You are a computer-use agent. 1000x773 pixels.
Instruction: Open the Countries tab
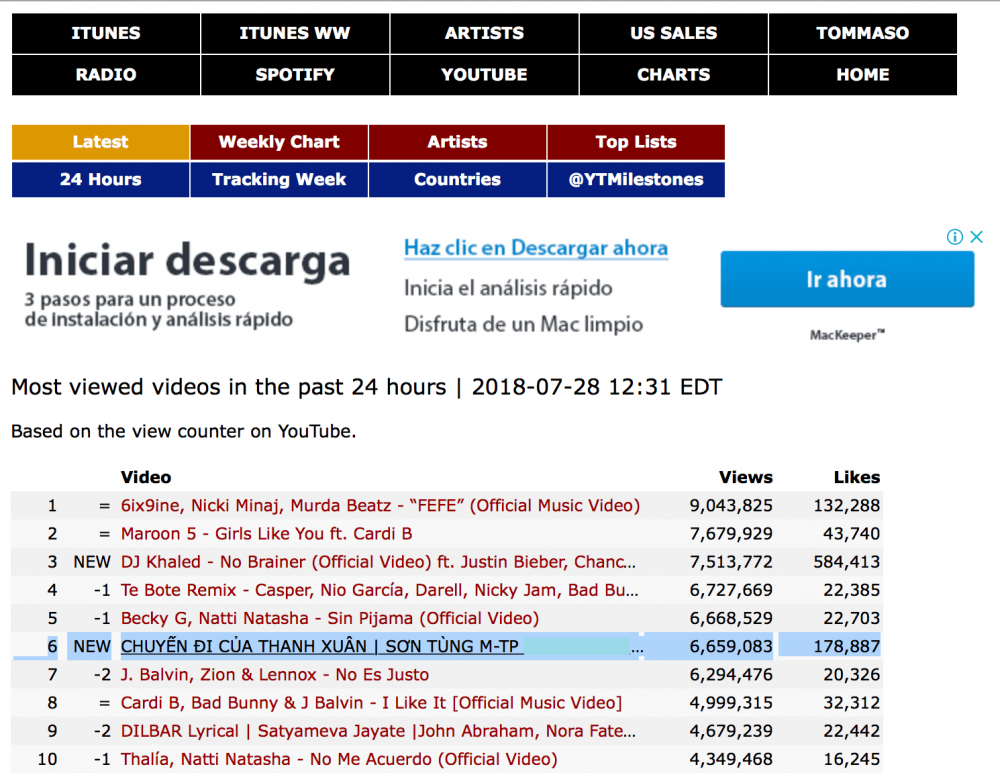click(x=457, y=180)
